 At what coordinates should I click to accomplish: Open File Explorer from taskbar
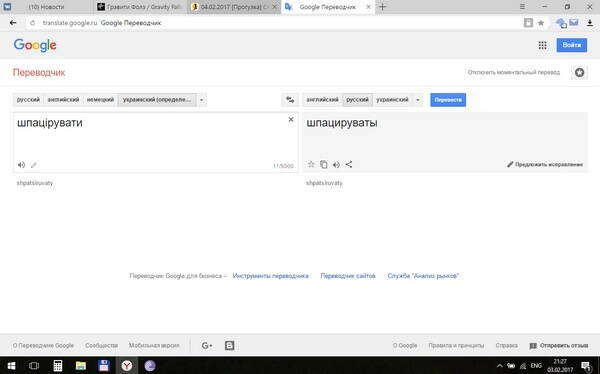click(81, 366)
